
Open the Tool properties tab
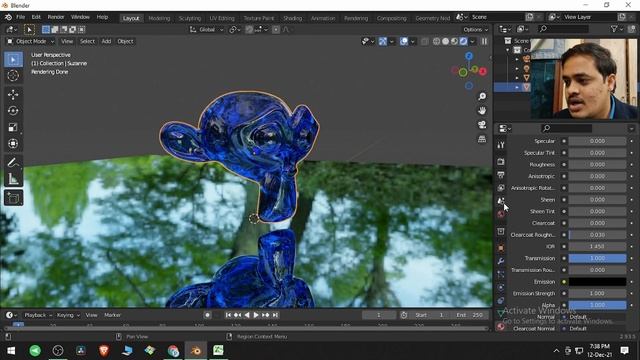pyautogui.click(x=501, y=145)
